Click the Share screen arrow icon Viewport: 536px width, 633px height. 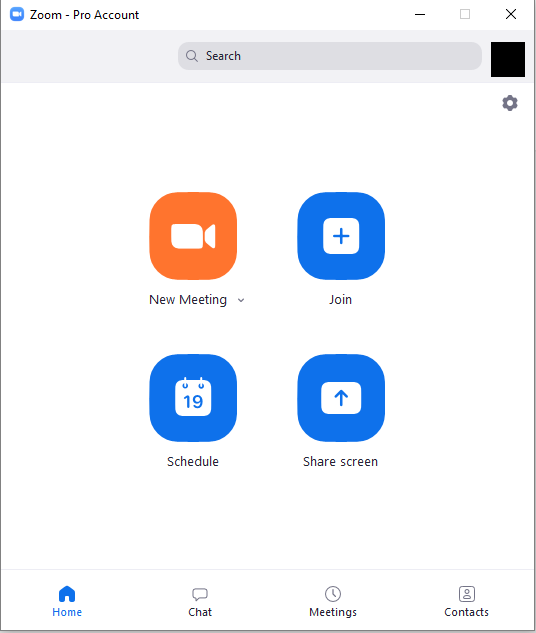coord(341,398)
